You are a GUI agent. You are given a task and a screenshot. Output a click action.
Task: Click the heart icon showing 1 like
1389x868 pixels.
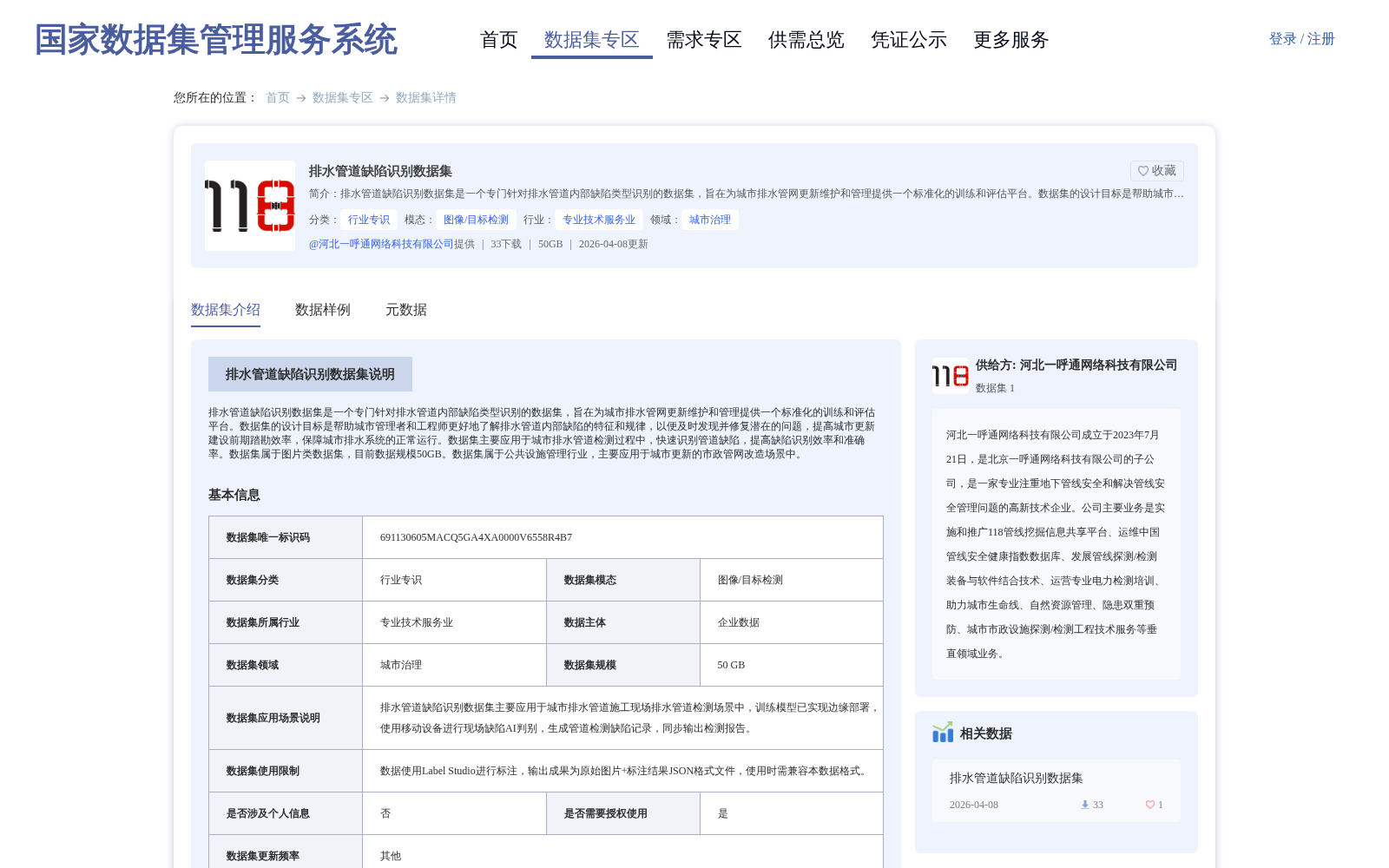pyautogui.click(x=1149, y=805)
